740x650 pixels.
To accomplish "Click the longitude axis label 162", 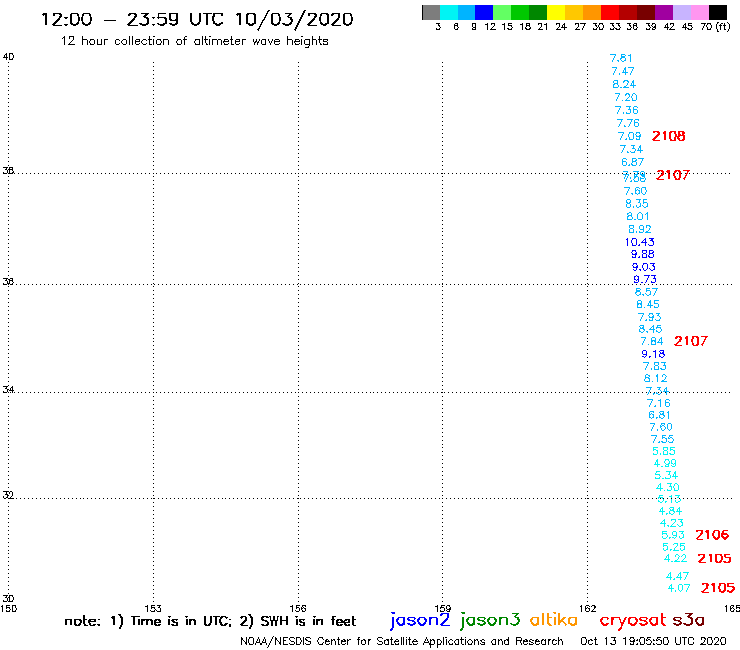I will 588,608.
